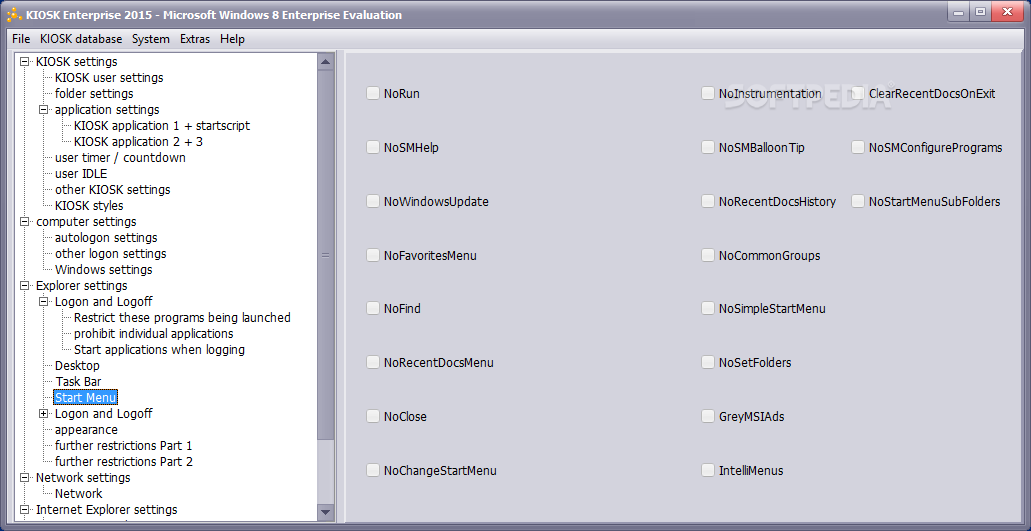This screenshot has width=1031, height=531.
Task: Check NoRecentDocsMenu option
Action: 373,362
